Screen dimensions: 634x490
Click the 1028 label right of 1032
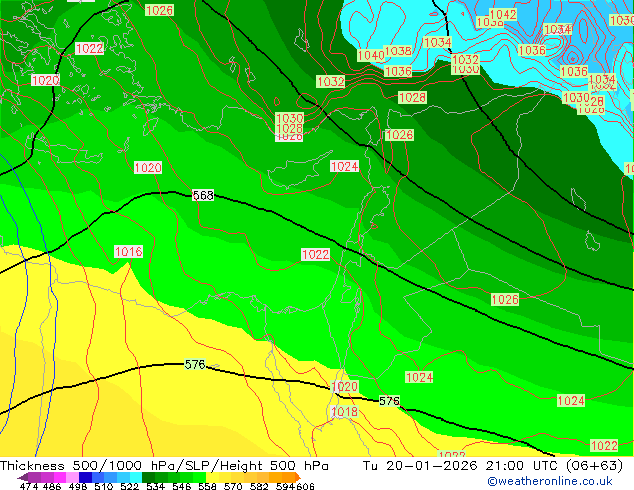(412, 97)
